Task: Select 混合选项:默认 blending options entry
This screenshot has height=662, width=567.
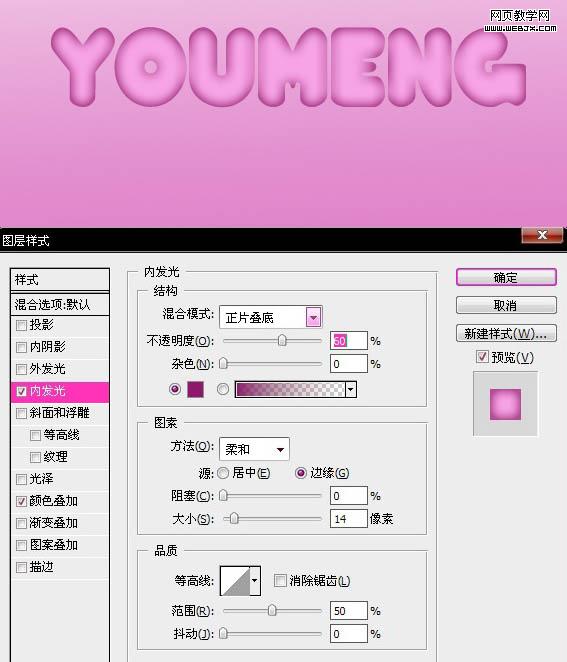Action: coord(60,304)
